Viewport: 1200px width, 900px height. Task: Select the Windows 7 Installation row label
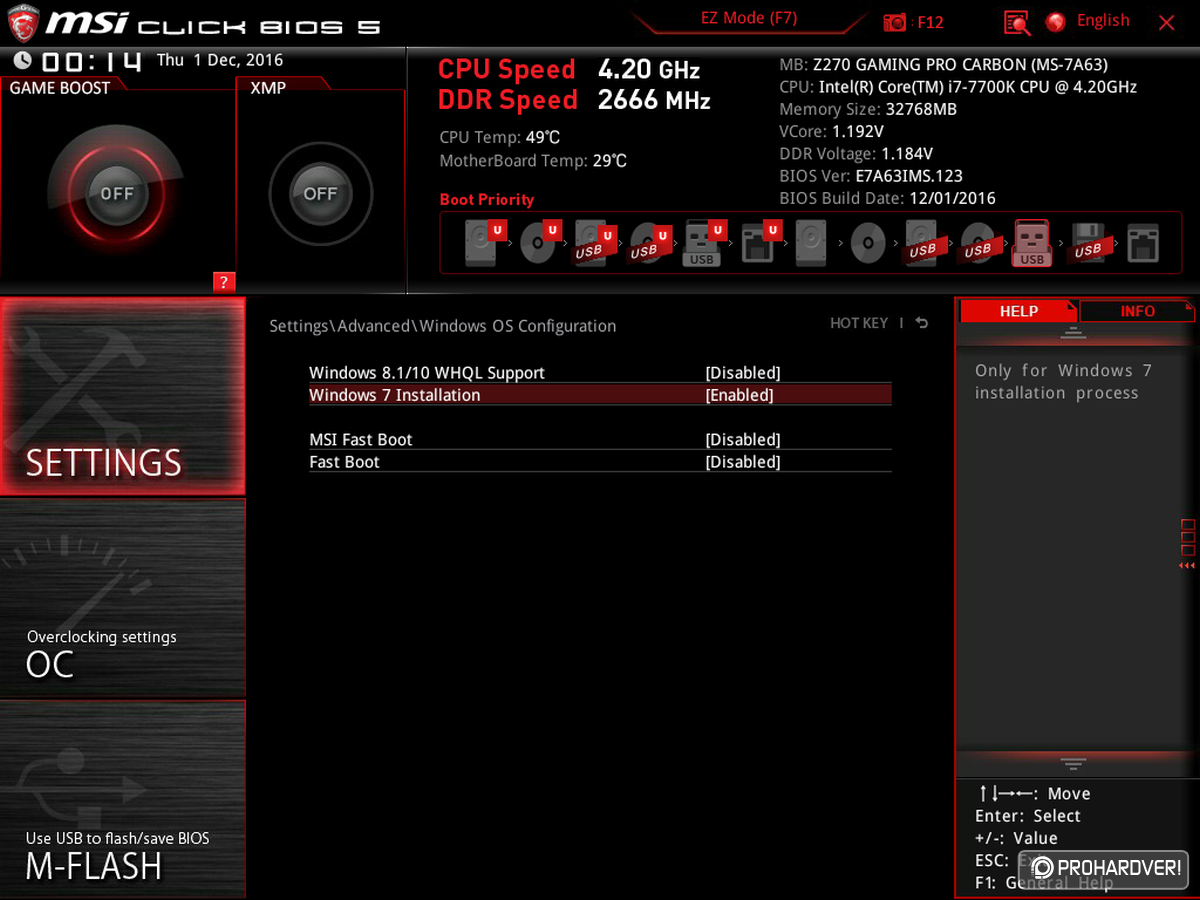click(x=395, y=395)
